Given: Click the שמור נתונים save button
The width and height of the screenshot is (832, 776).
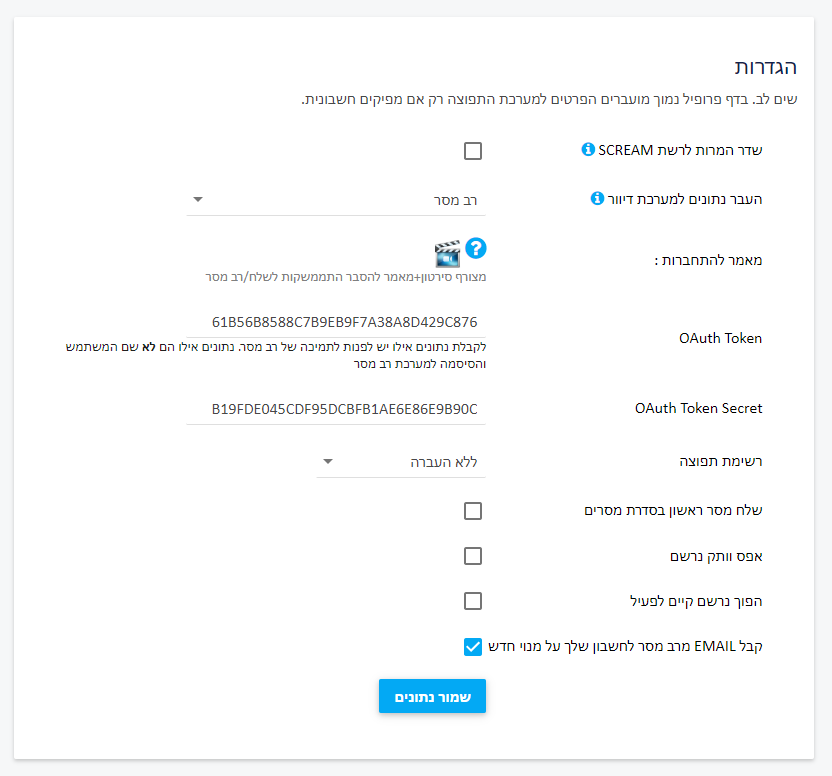Looking at the screenshot, I should click(432, 696).
